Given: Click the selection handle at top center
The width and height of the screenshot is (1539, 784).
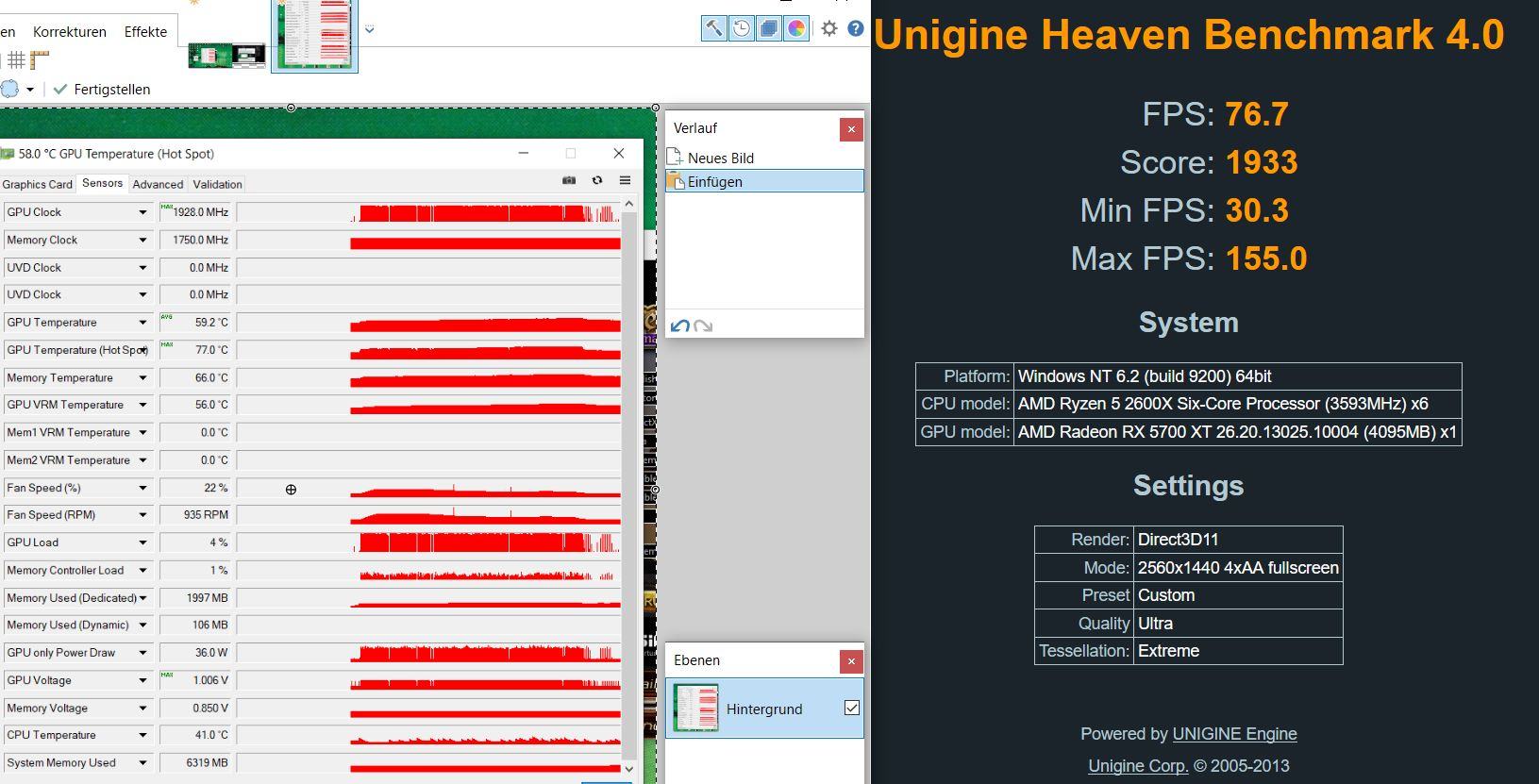Looking at the screenshot, I should pos(291,108).
